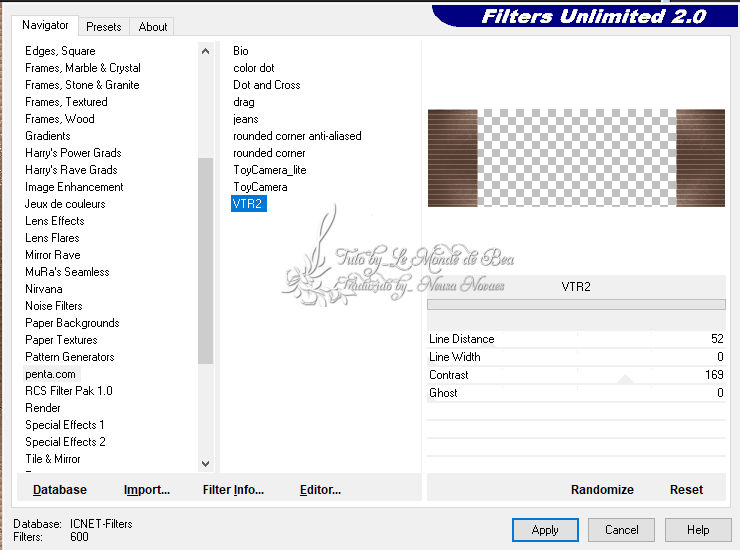Select Lens Flares category
Screen dimensions: 740x550
(x=52, y=238)
